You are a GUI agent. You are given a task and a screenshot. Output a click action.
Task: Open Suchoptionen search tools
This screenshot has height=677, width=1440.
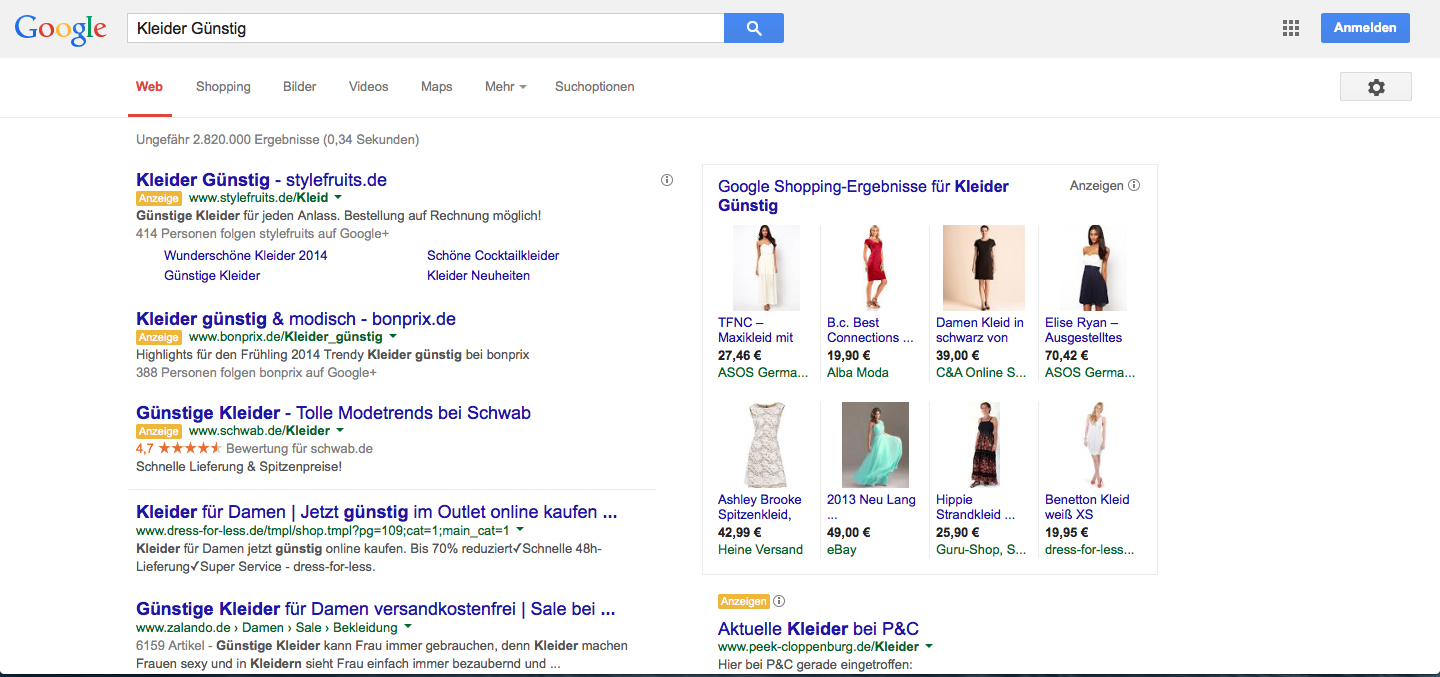(595, 87)
